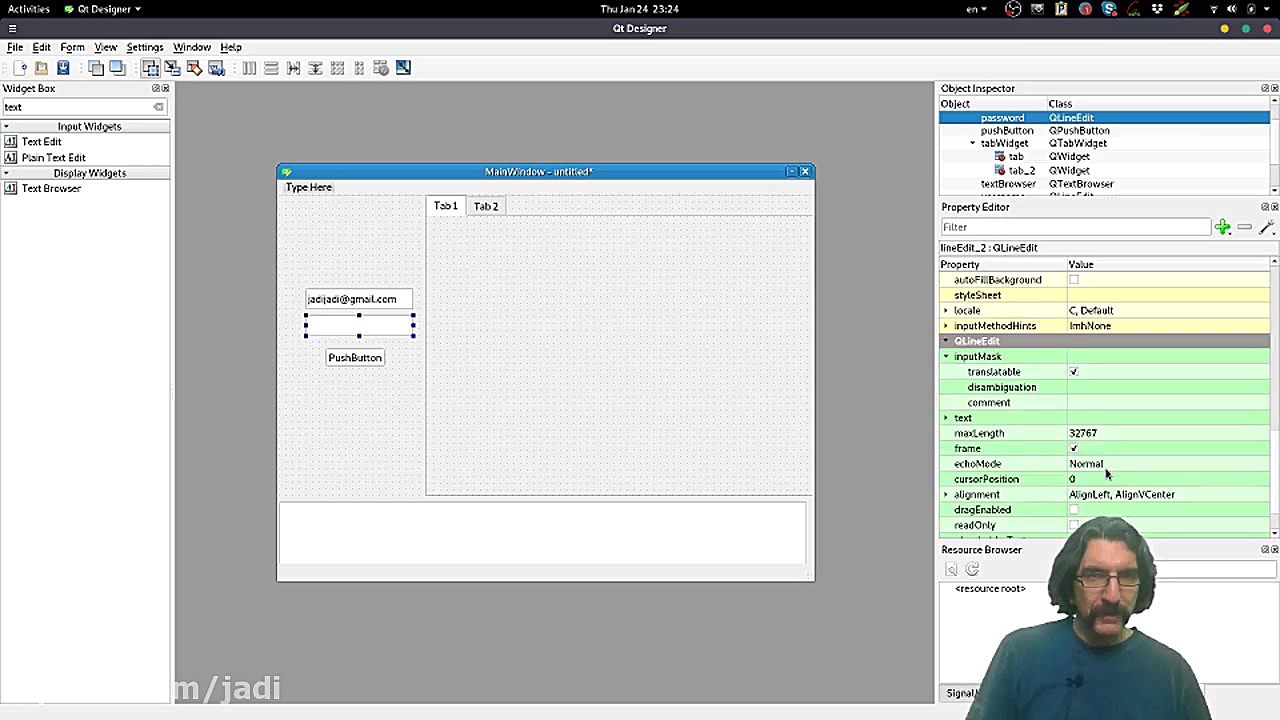1280x720 pixels.
Task: Select the Plain Text Edit widget
Action: (x=54, y=158)
